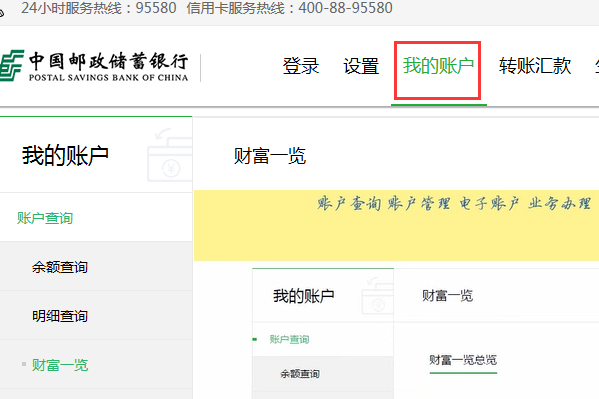Click the 我的账户 heading in the embedded screenshot
599x399 pixels.
(304, 296)
